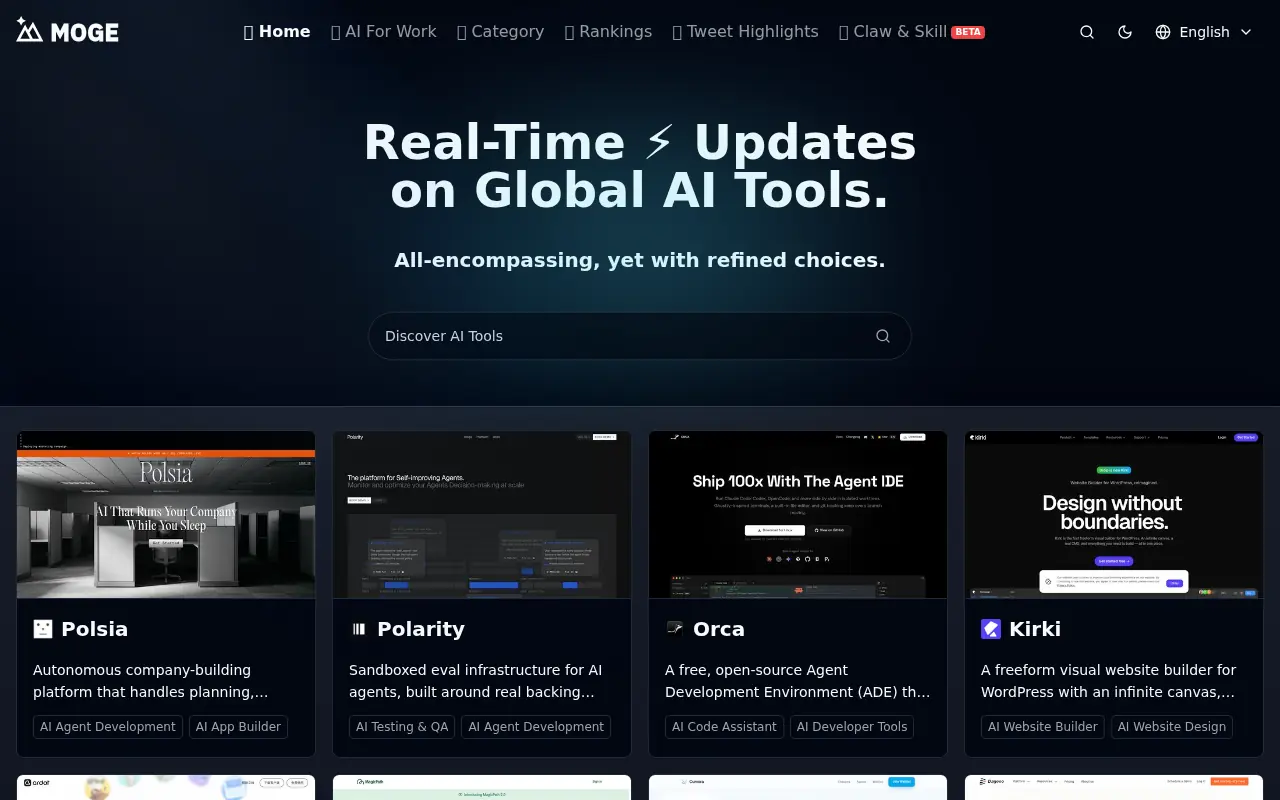The width and height of the screenshot is (1280, 800).
Task: Click the Polsia logo icon
Action: 43,629
